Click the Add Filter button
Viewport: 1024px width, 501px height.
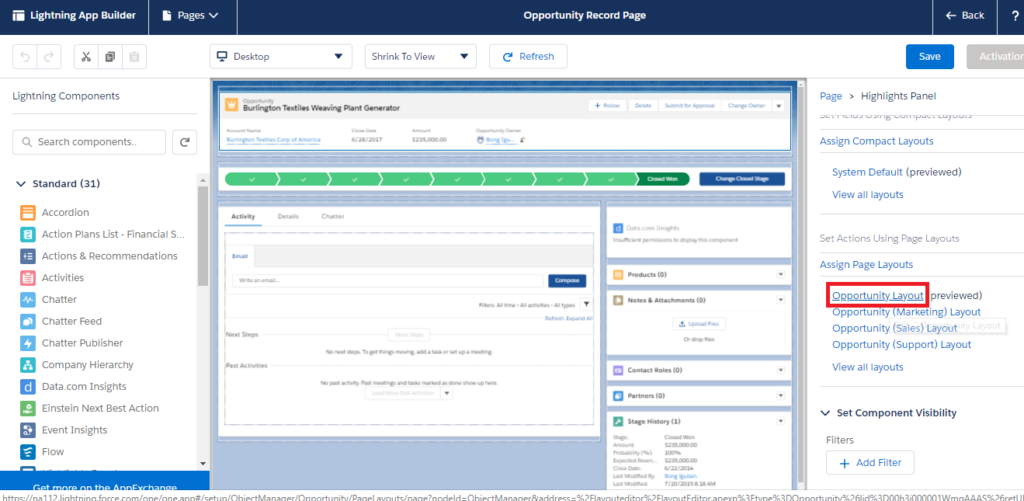coord(870,463)
